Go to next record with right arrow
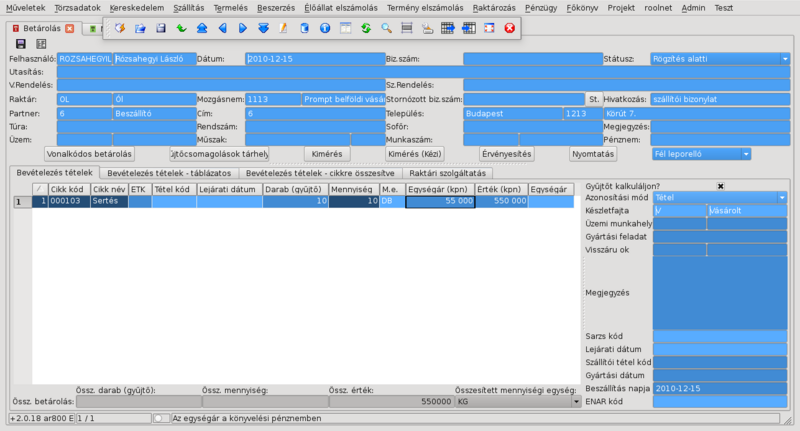Screen dimensions: 800x431 pos(243,27)
